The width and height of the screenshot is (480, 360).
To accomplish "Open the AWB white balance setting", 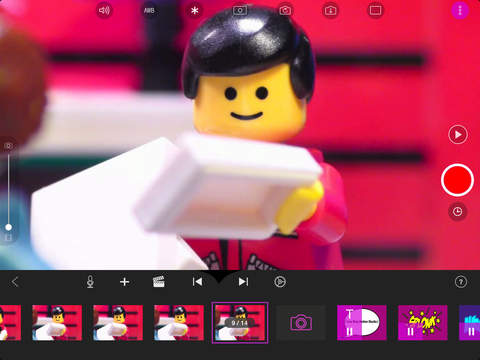I will (x=149, y=11).
